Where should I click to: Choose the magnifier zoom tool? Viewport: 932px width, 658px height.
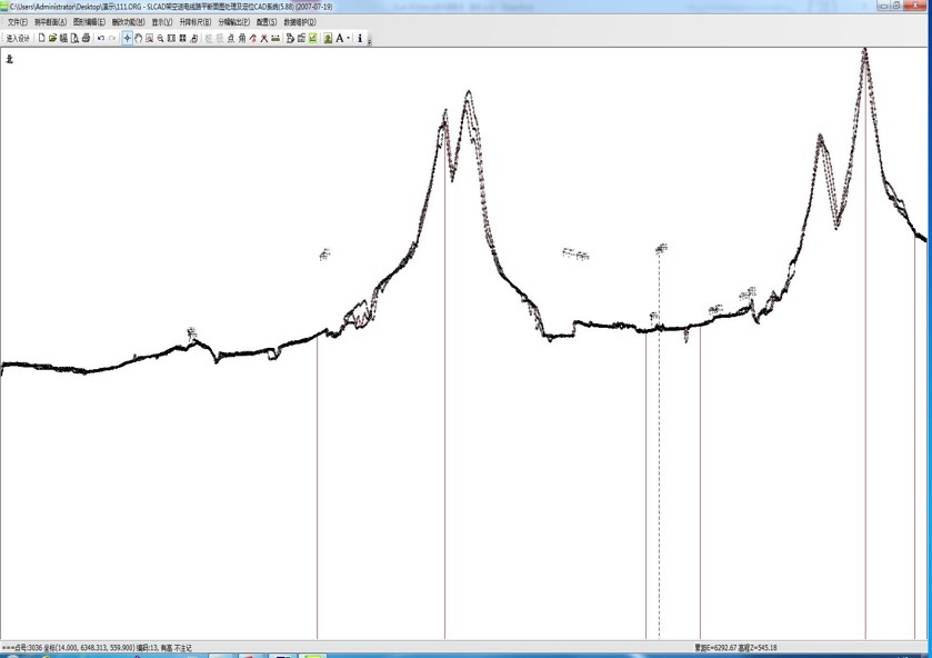pyautogui.click(x=160, y=38)
